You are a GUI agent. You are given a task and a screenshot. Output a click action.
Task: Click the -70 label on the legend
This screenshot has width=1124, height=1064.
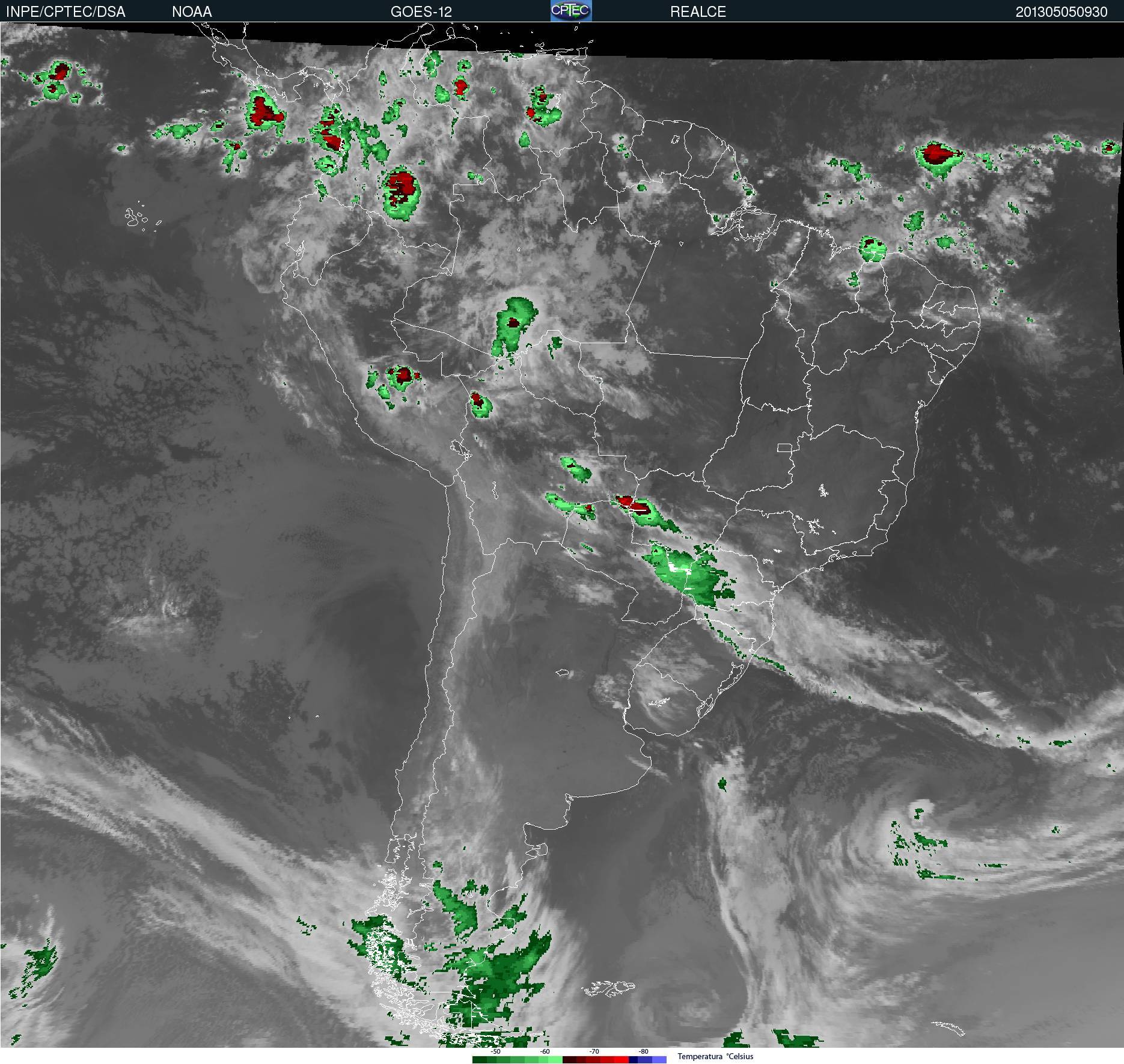point(594,1052)
